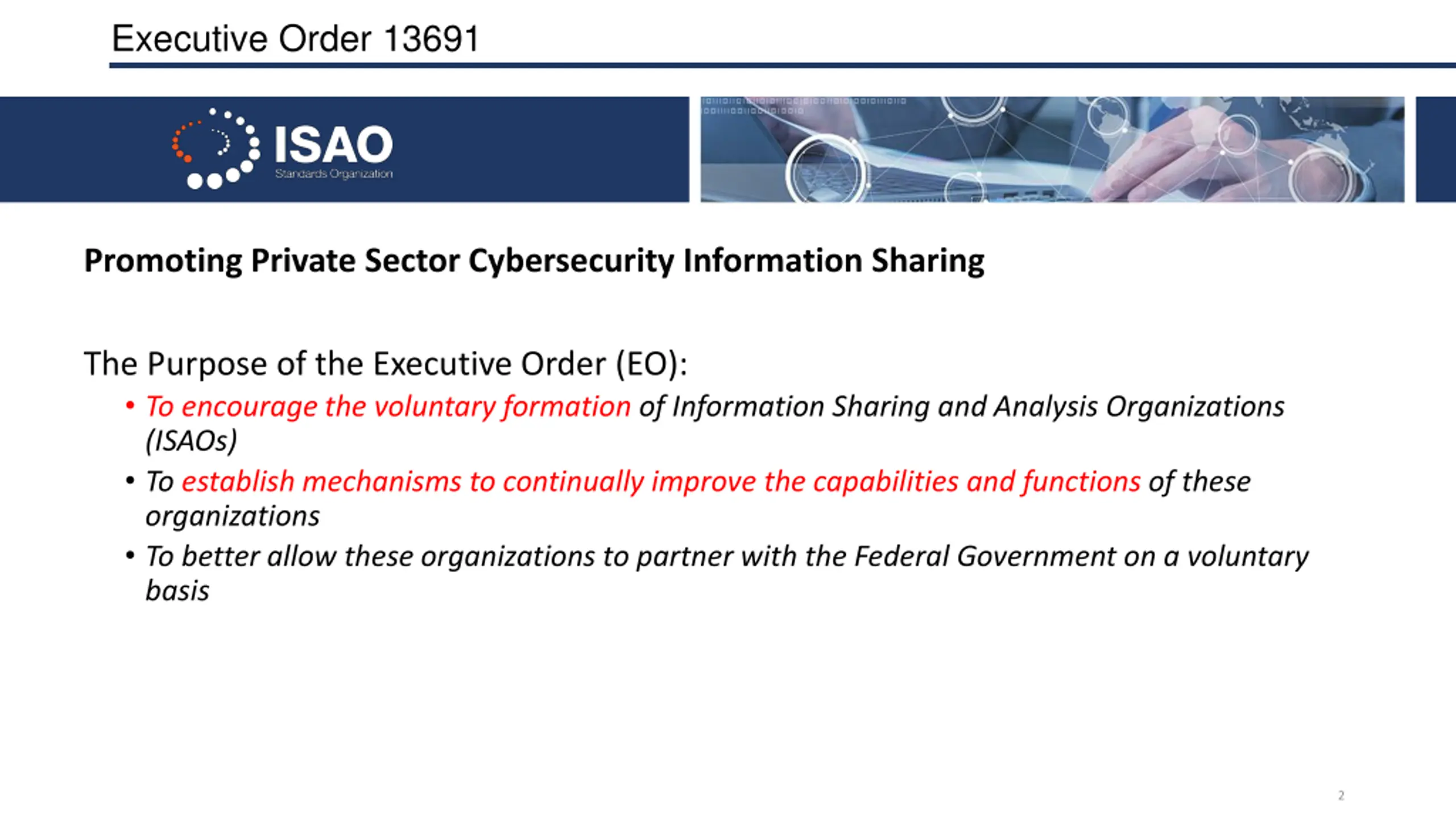
Task: Click the red bullet dot of the first item
Action: 130,406
